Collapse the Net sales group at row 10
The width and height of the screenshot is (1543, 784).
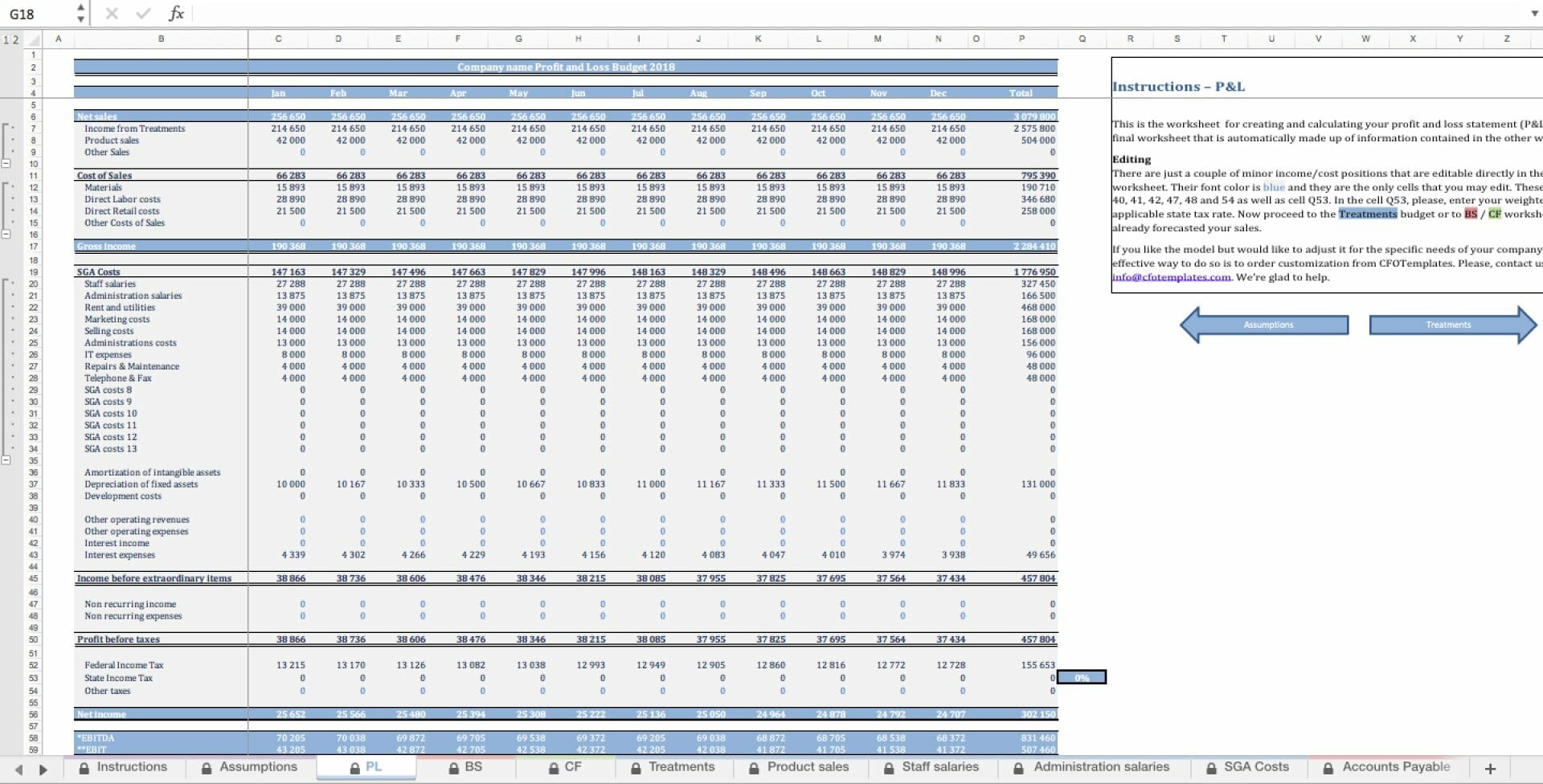[x=6, y=164]
